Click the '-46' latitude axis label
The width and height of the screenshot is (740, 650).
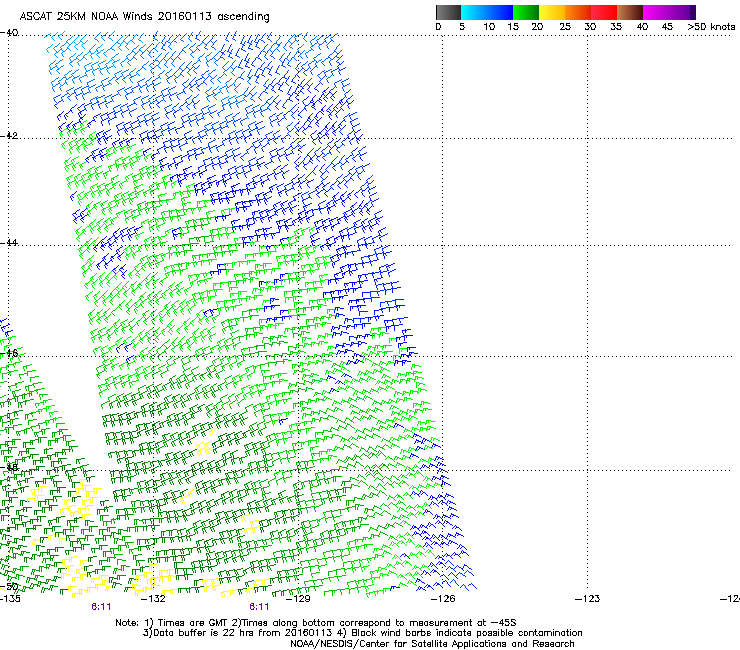click(x=9, y=353)
